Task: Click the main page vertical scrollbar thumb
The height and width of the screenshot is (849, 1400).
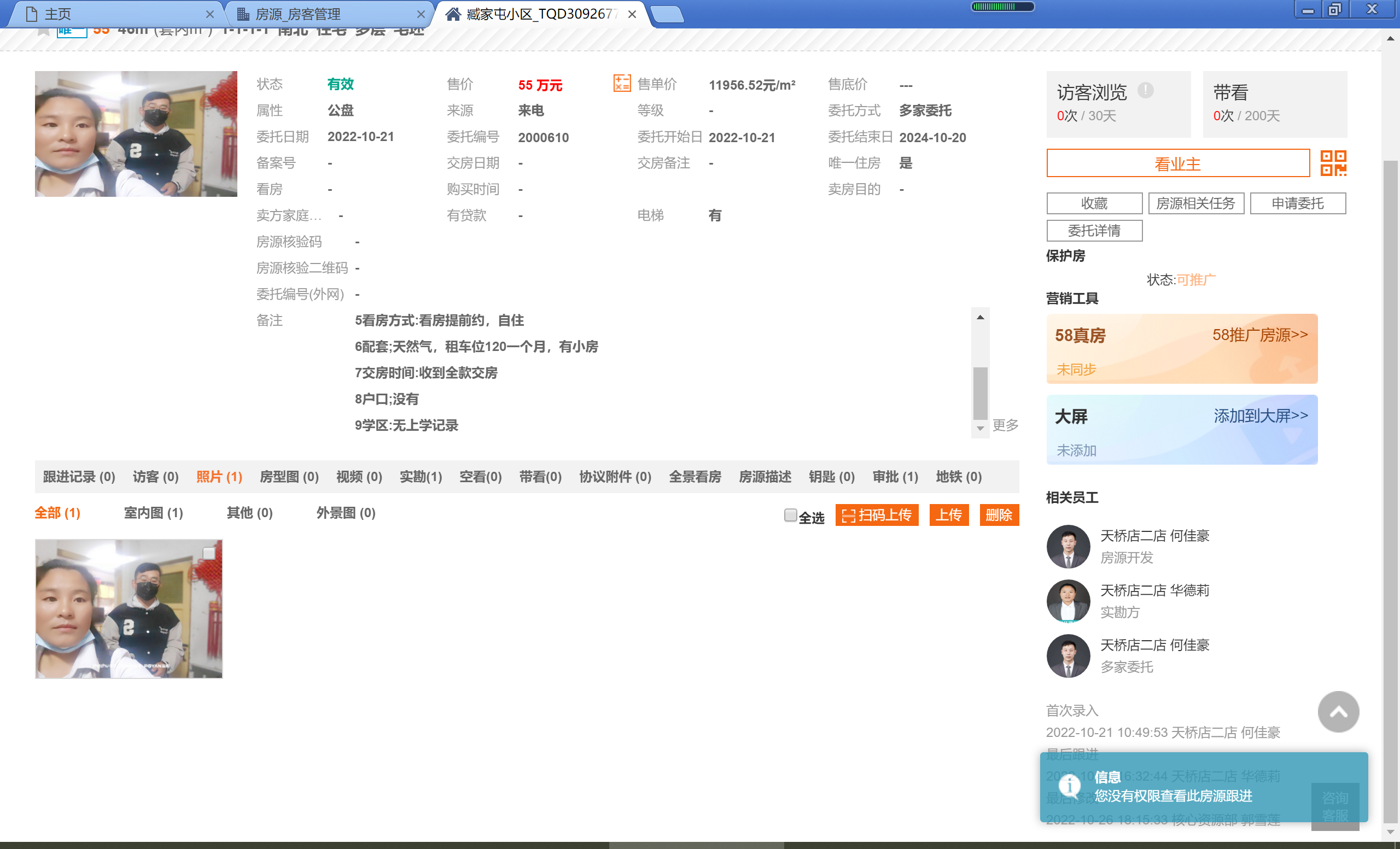Action: tap(1390, 491)
